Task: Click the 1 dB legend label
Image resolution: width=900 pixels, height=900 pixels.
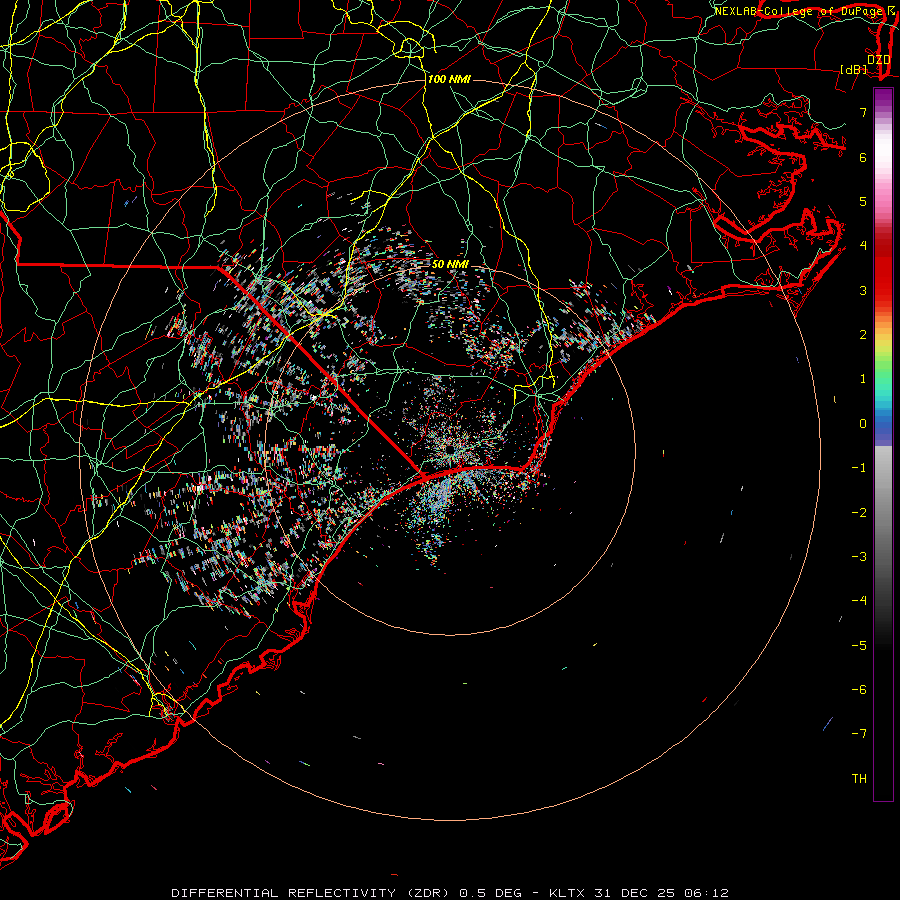Action: tap(863, 379)
